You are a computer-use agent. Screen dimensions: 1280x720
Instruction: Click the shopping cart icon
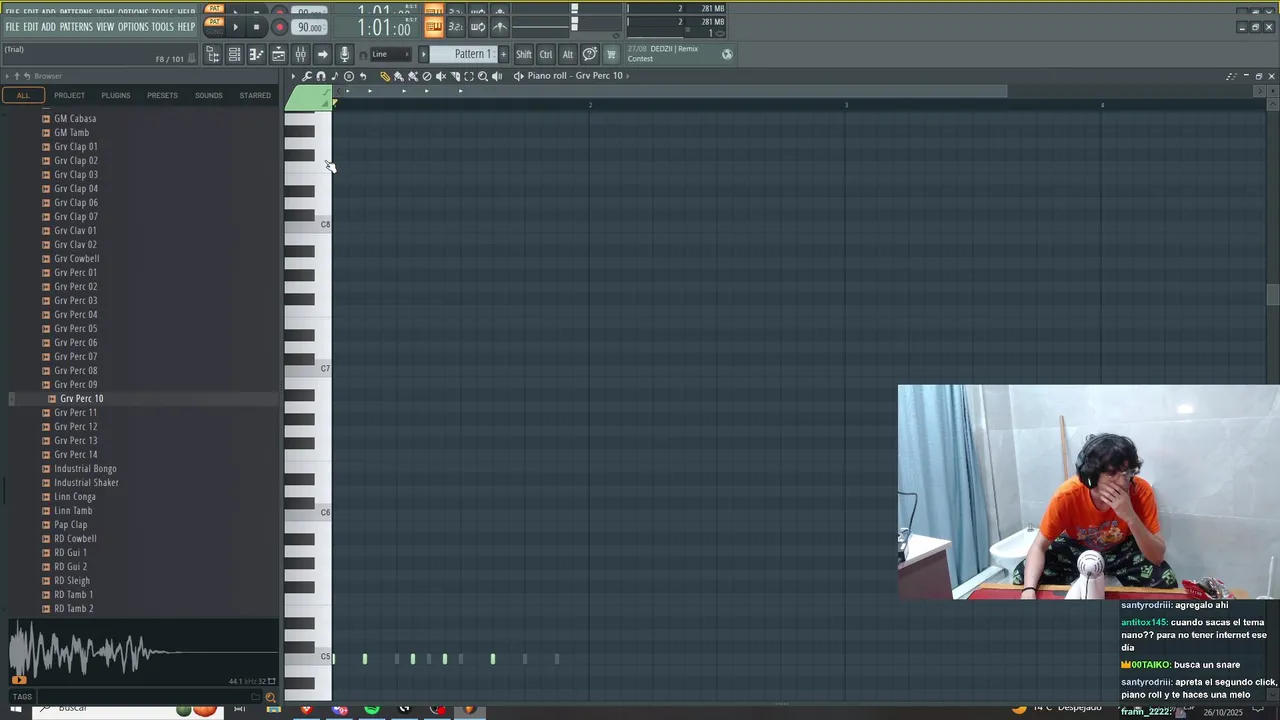[611, 54]
